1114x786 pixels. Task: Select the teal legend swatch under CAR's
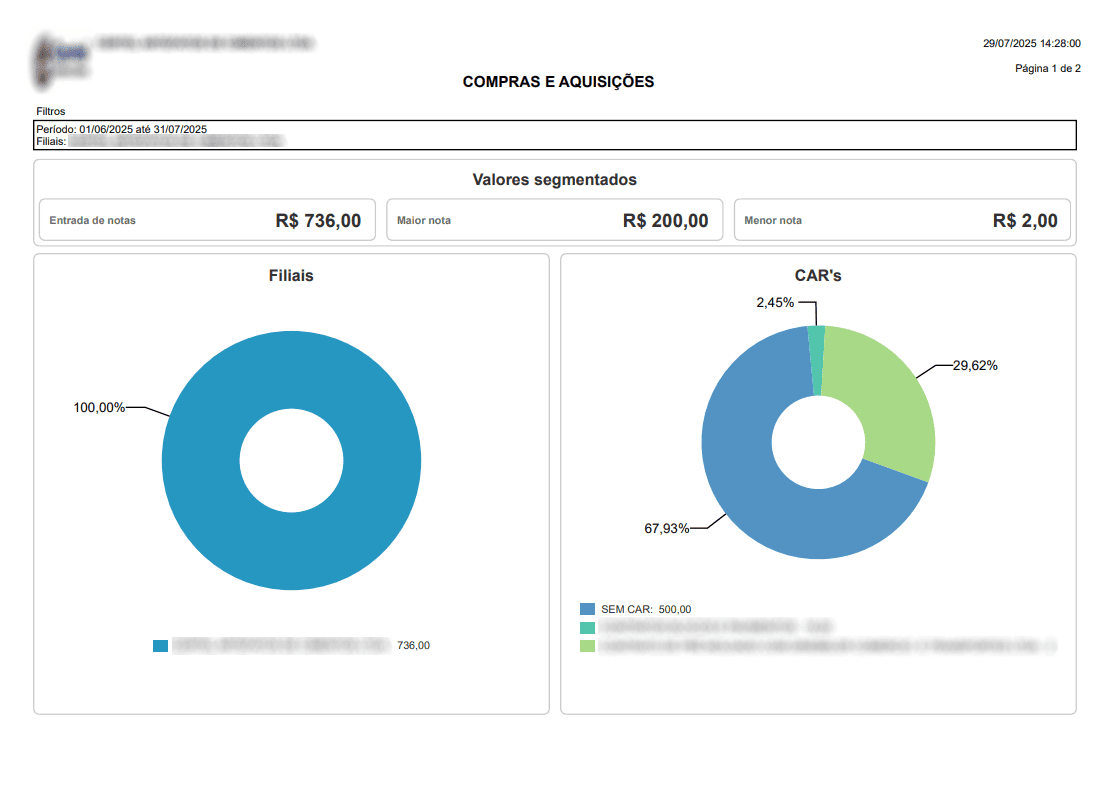click(x=587, y=628)
